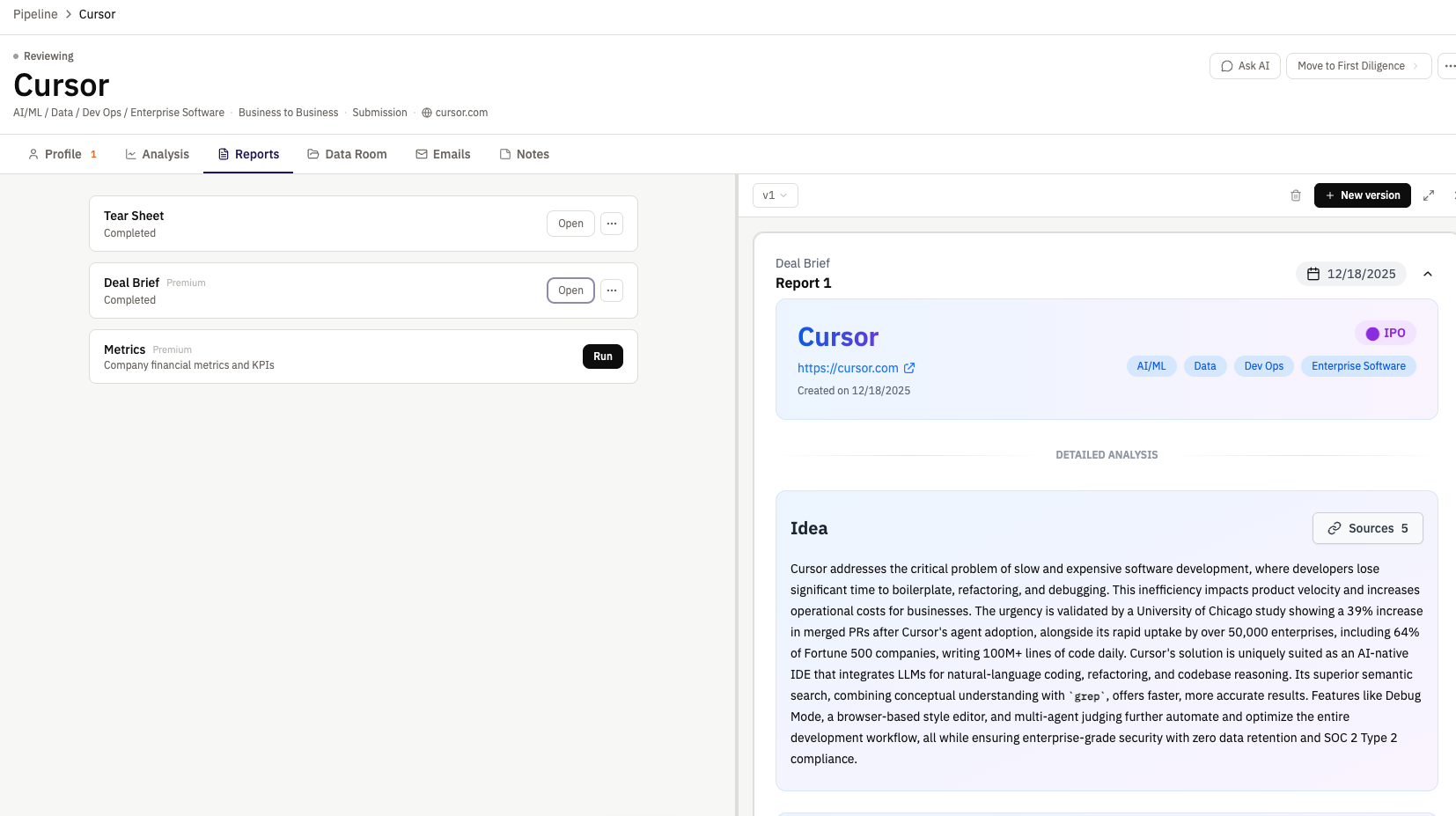Switch to the Analysis tab

(x=158, y=154)
